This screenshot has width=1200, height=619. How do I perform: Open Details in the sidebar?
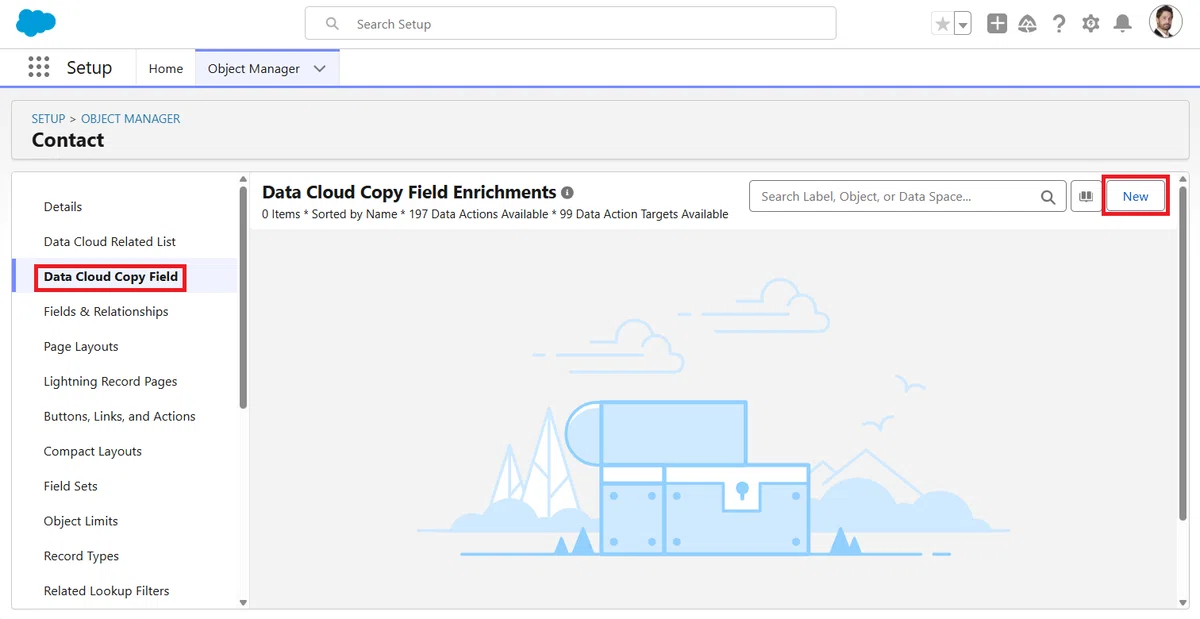(x=63, y=206)
